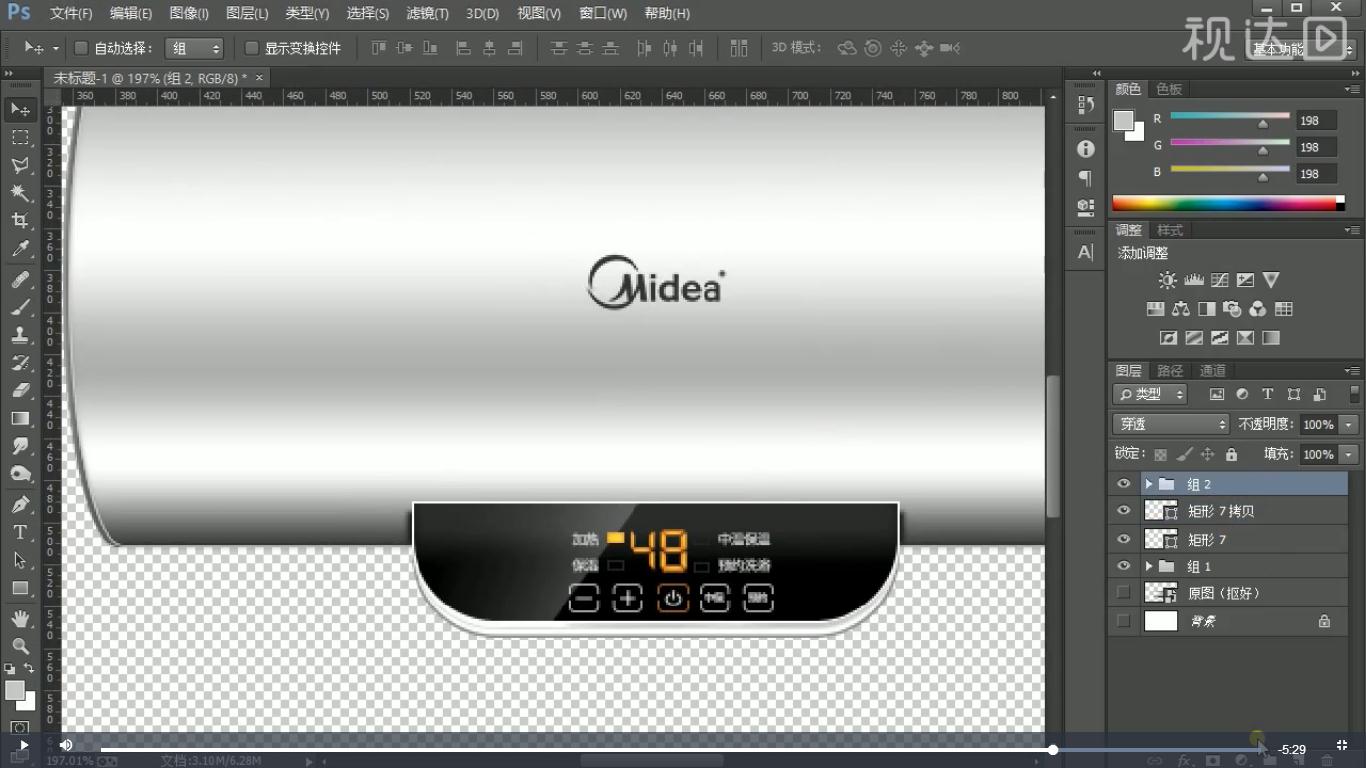Expand the 组 1 group
Image resolution: width=1366 pixels, height=768 pixels.
[x=1148, y=566]
